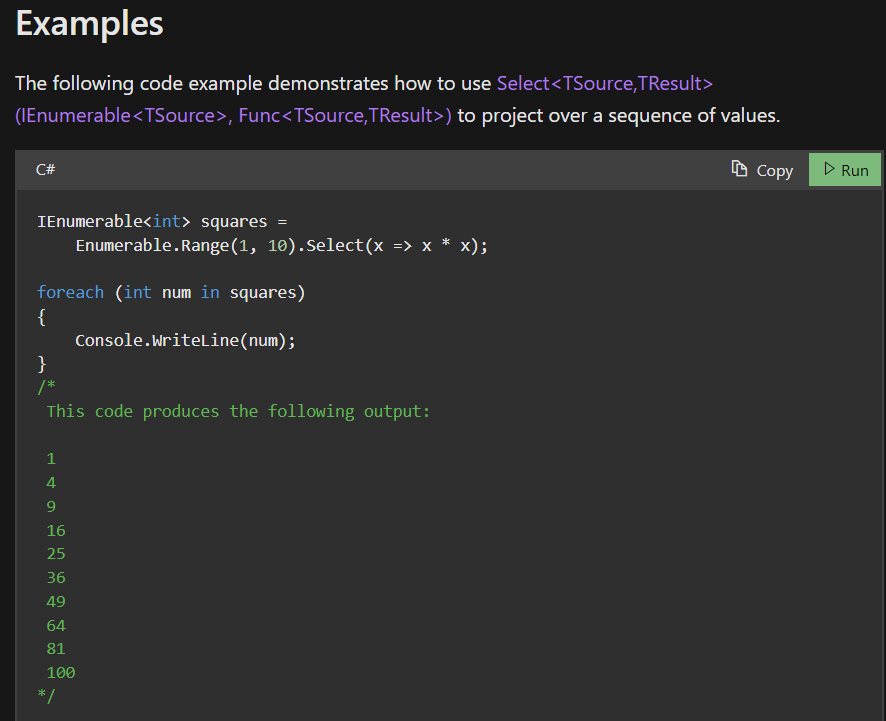
Task: Click the IEnumerable<int> squares declaration line
Action: pos(162,221)
